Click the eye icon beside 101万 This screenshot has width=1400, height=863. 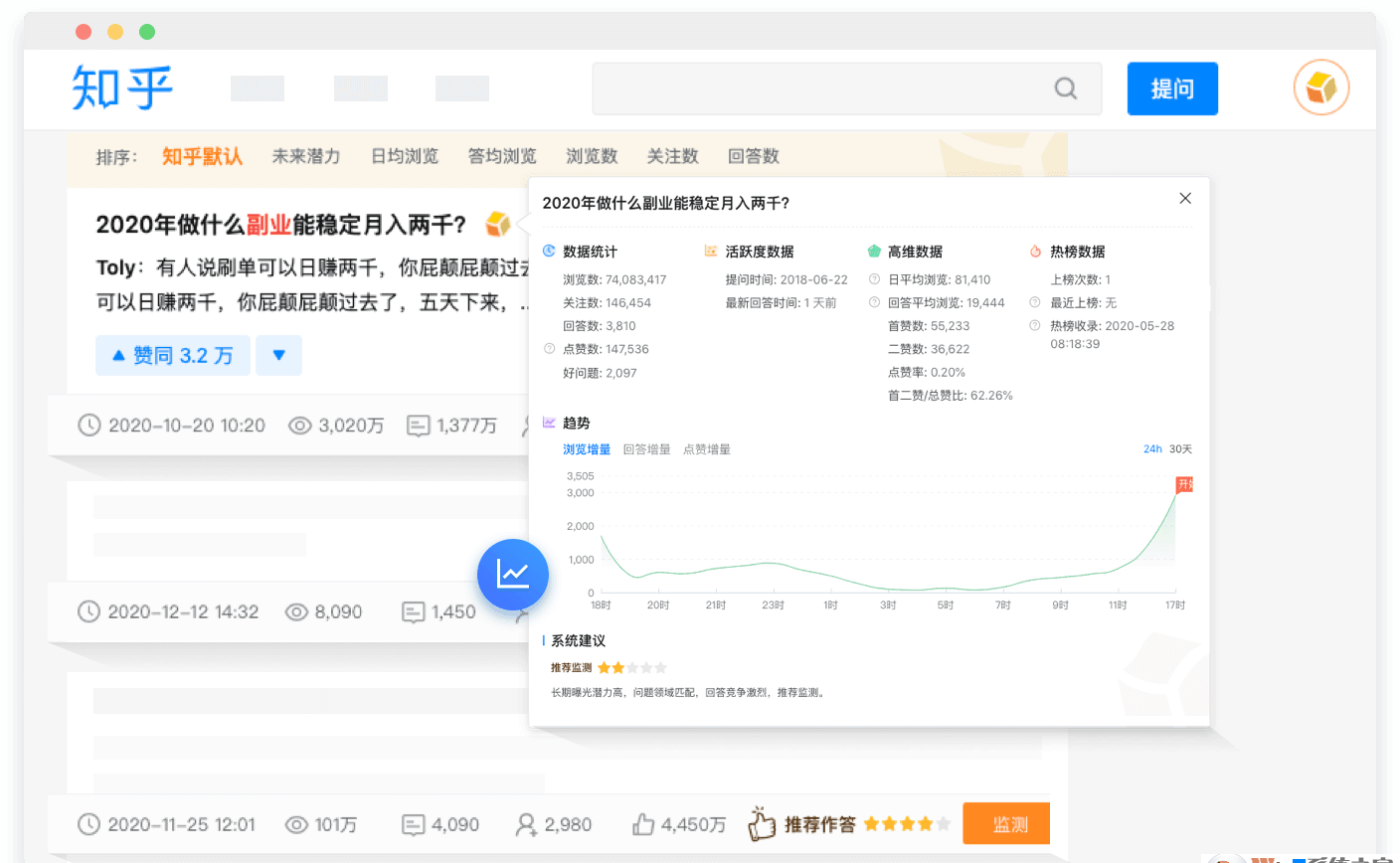pyautogui.click(x=296, y=824)
